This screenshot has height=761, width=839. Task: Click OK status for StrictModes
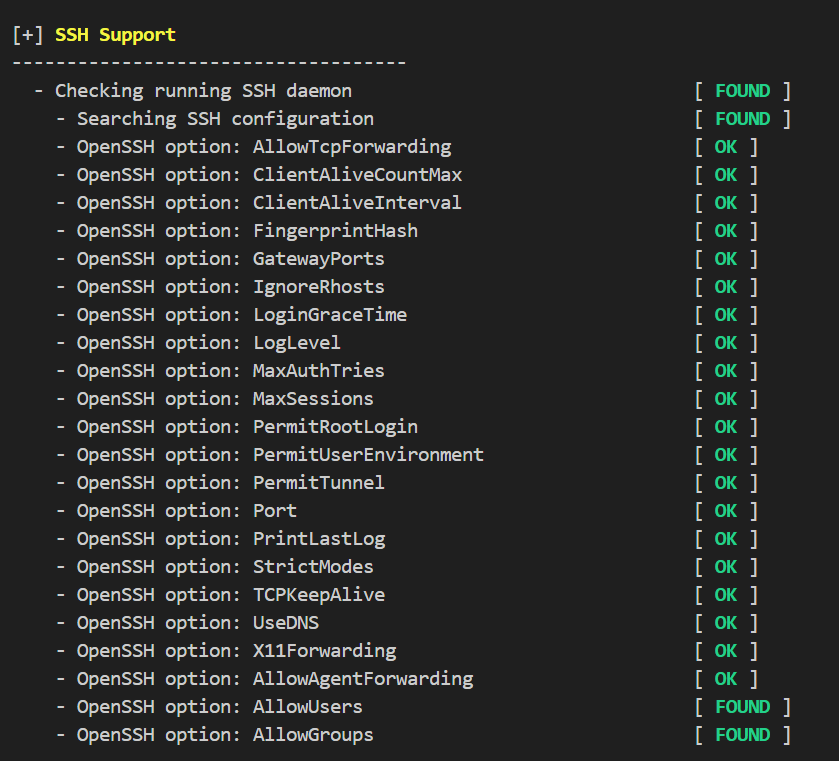click(x=726, y=567)
